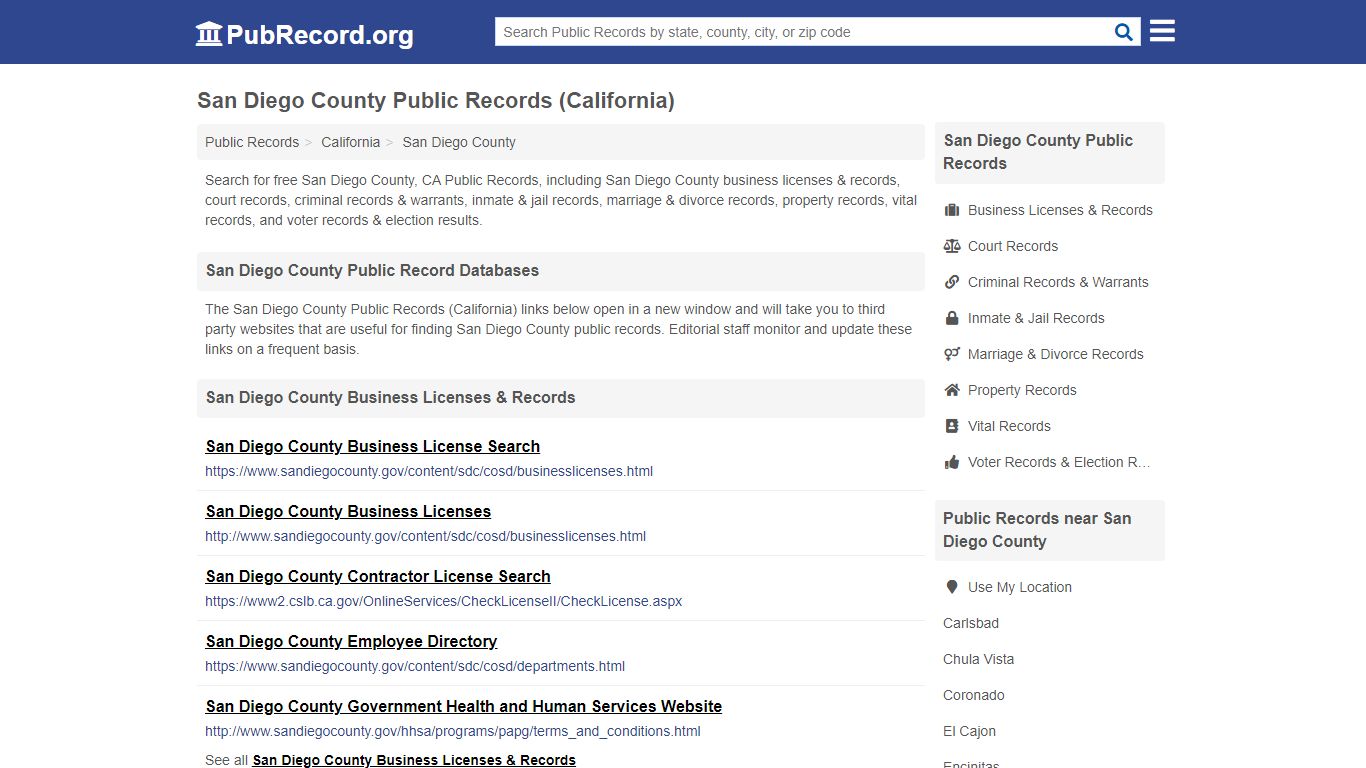This screenshot has height=768, width=1366.
Task: Click San Diego County Public Records page heading
Action: pos(436,100)
